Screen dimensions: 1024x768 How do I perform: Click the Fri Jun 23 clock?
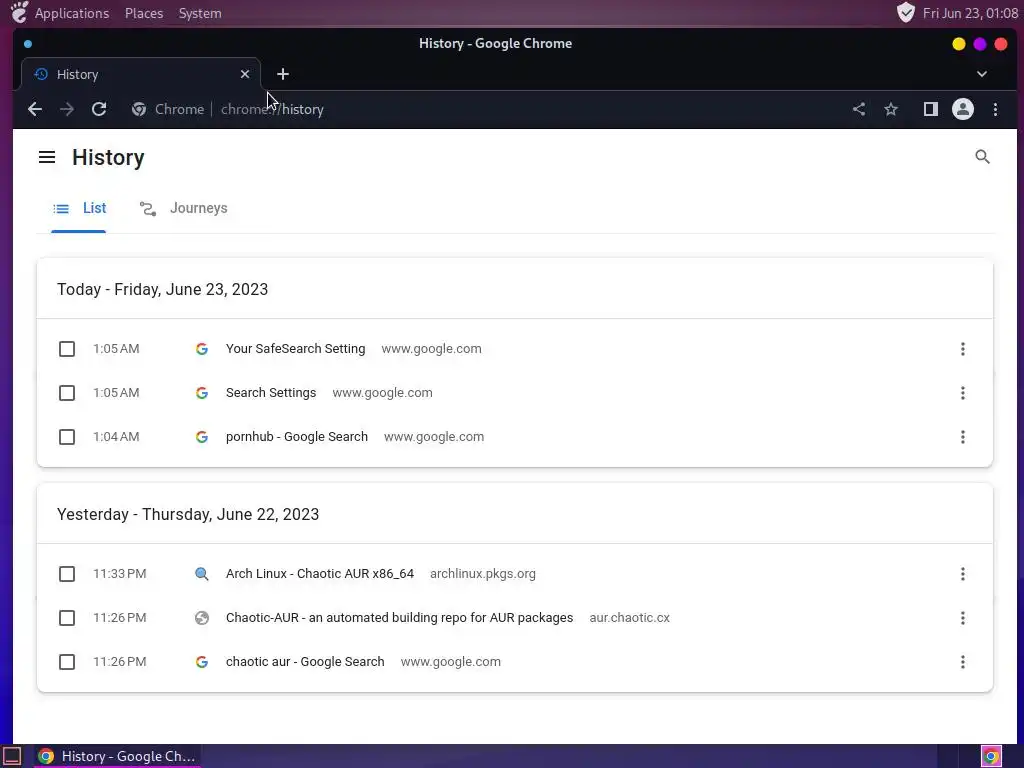coord(970,13)
